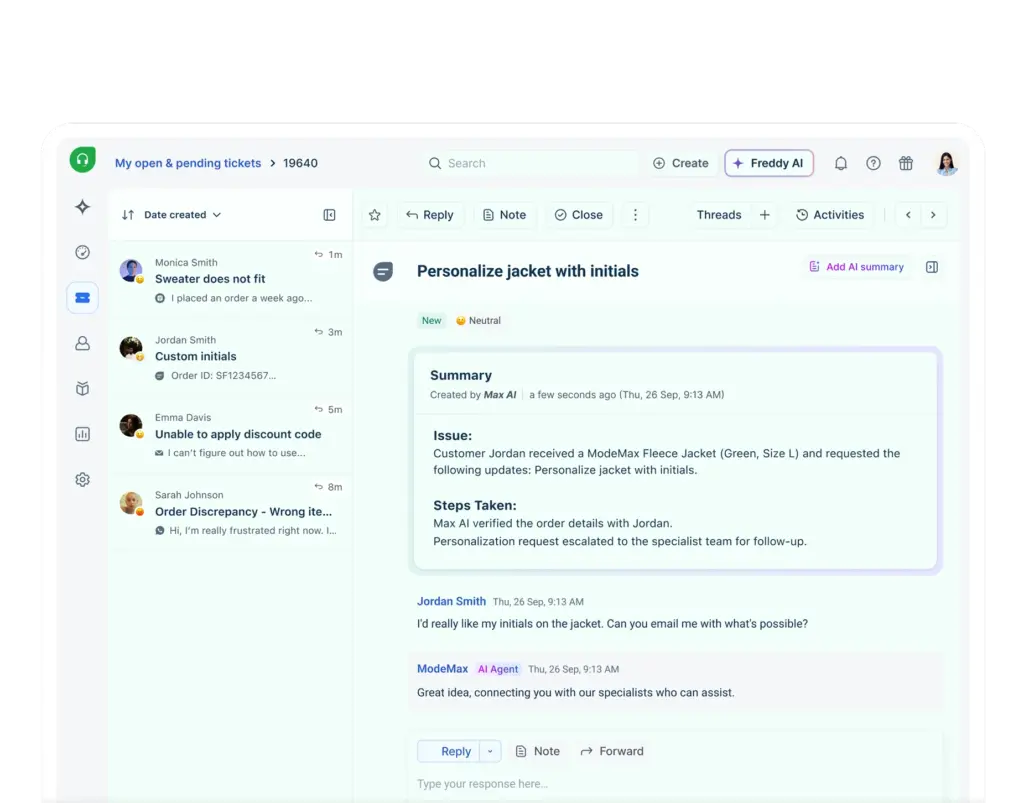Open the user profile avatar

(x=946, y=163)
